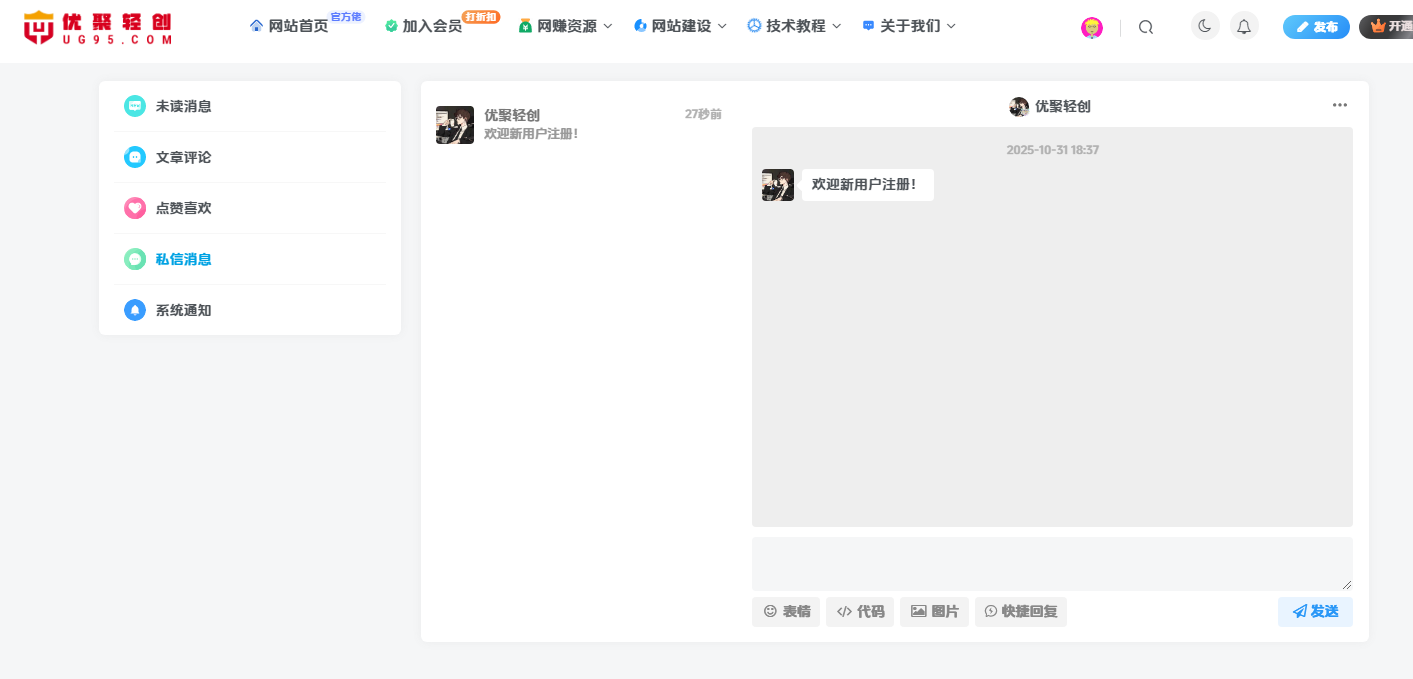Select the 未读消息 sidebar icon
1413x679 pixels.
(134, 106)
